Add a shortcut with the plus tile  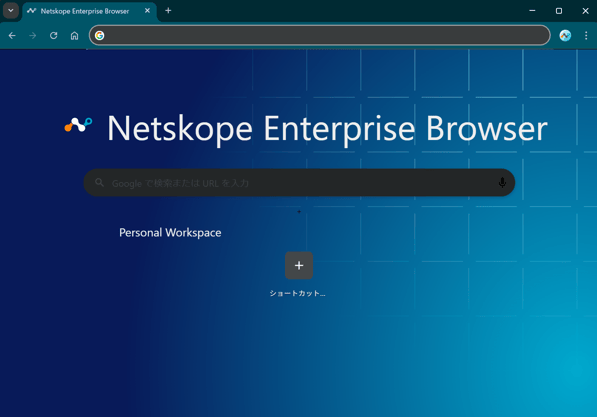[x=299, y=265]
